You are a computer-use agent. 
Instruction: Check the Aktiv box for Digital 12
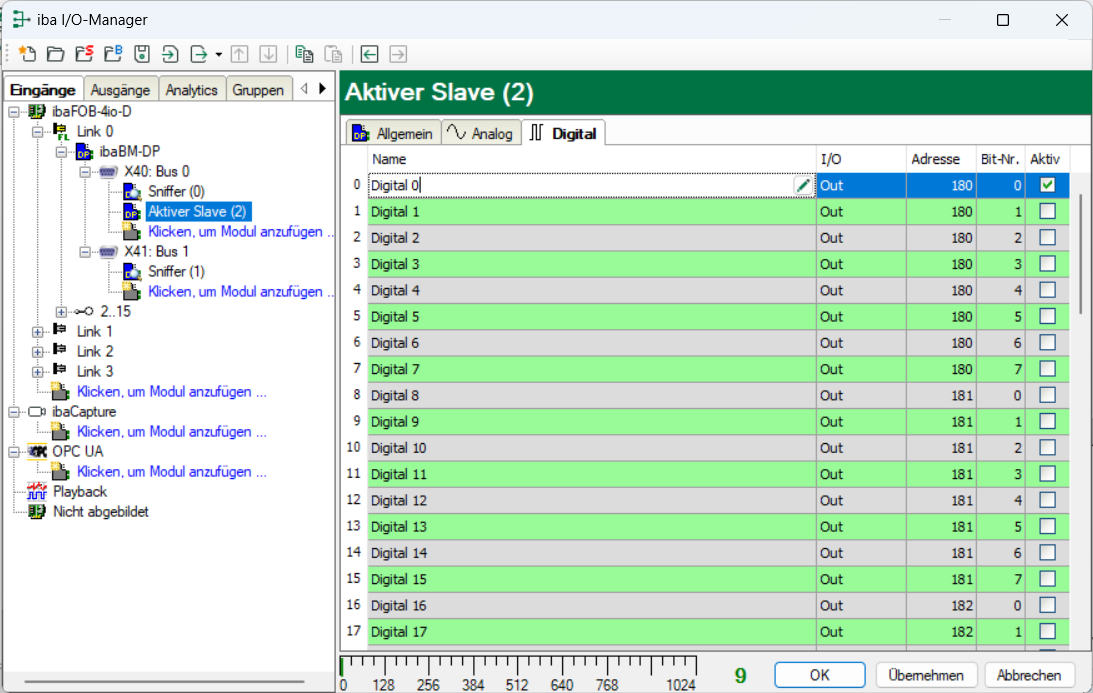coord(1047,500)
